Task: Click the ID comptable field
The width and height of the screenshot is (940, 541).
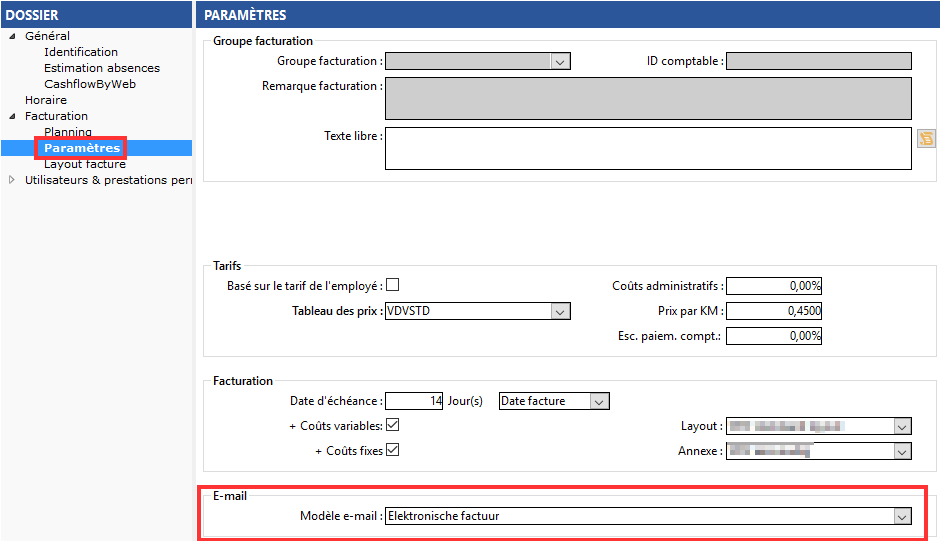Action: coord(819,61)
